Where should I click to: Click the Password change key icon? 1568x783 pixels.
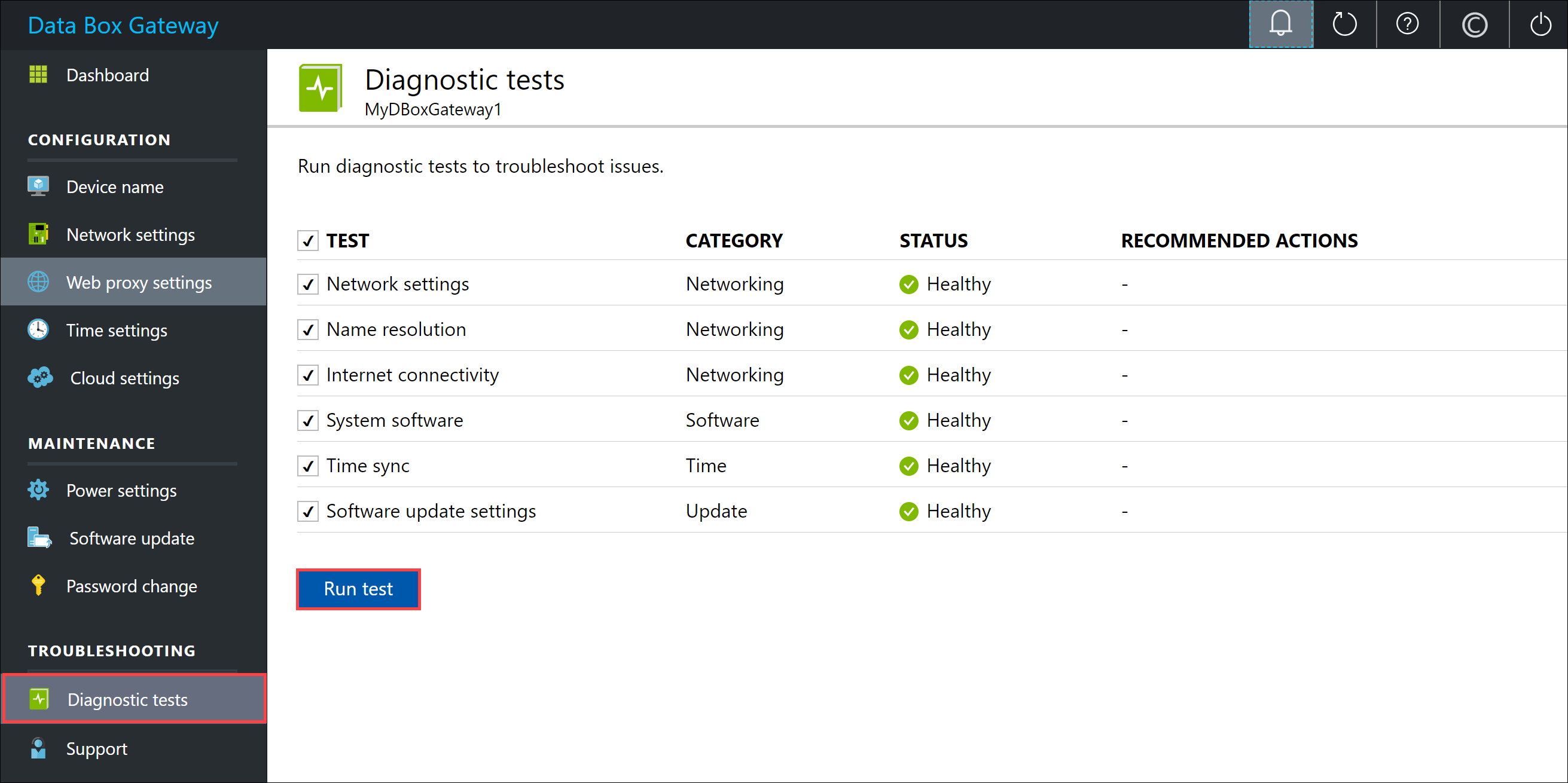pos(38,585)
